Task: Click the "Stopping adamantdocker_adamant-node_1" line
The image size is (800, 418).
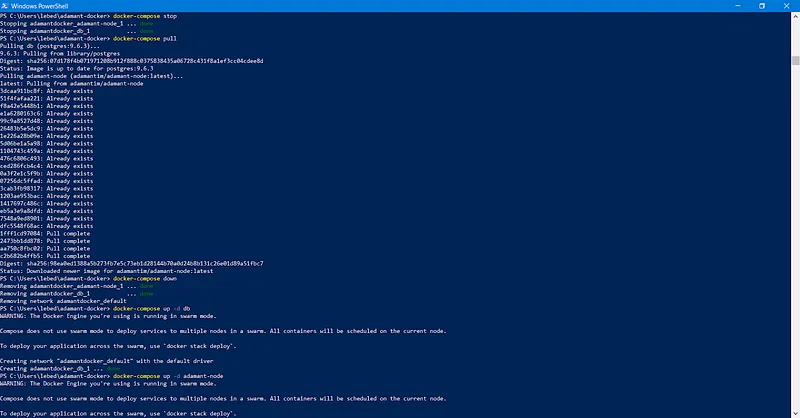Action: [x=77, y=23]
